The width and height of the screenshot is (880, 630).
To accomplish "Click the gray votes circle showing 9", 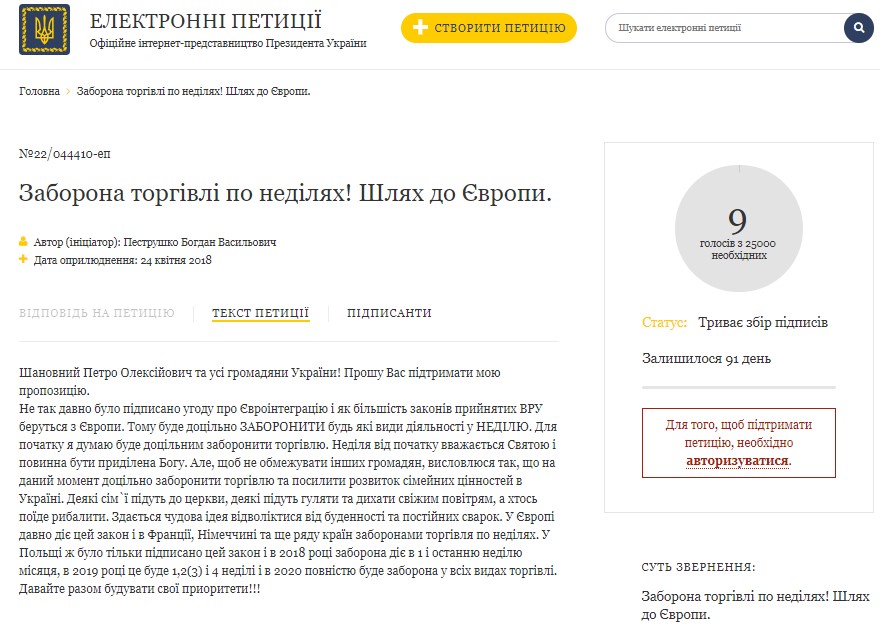I will coord(739,228).
